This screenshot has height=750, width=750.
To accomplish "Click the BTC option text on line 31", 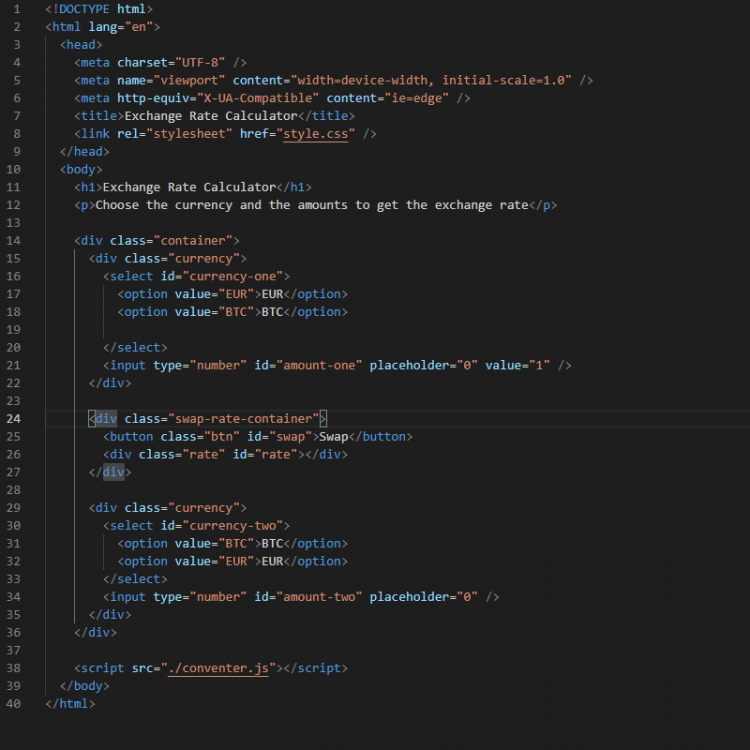I will click(x=272, y=544).
